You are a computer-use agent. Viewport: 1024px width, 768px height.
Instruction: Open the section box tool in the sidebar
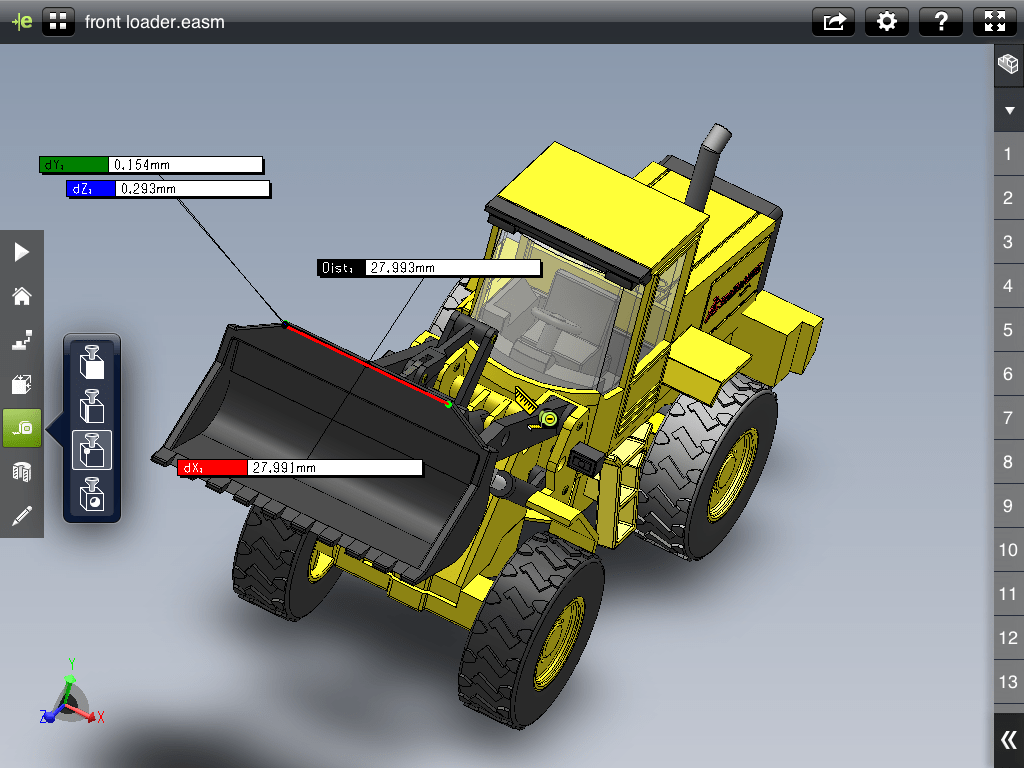coord(21,384)
